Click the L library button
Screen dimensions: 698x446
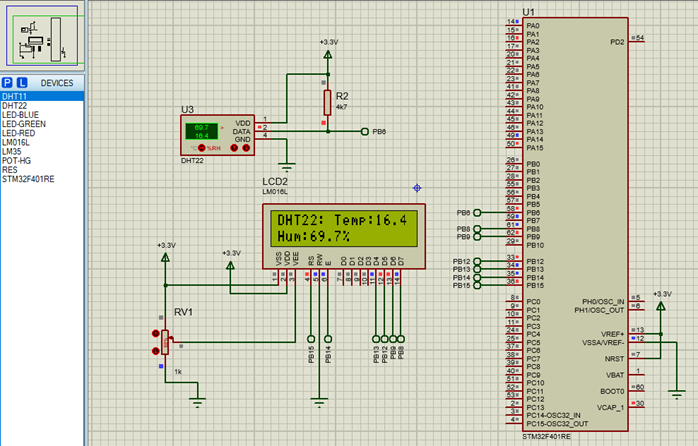coord(20,83)
